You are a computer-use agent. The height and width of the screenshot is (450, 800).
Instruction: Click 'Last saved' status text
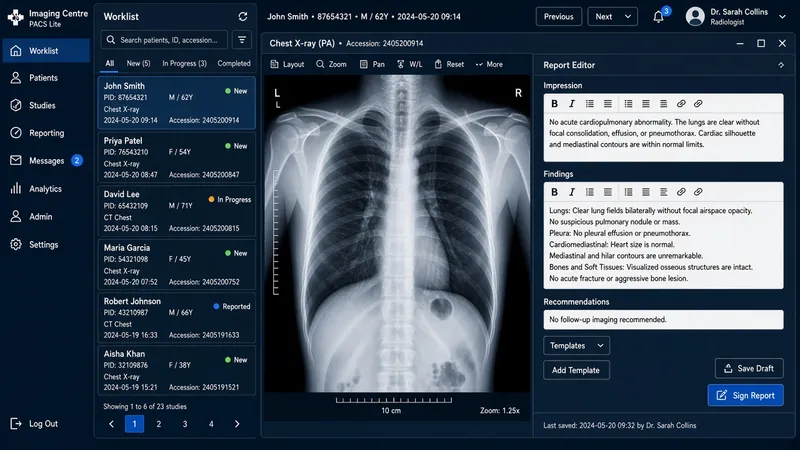point(619,425)
